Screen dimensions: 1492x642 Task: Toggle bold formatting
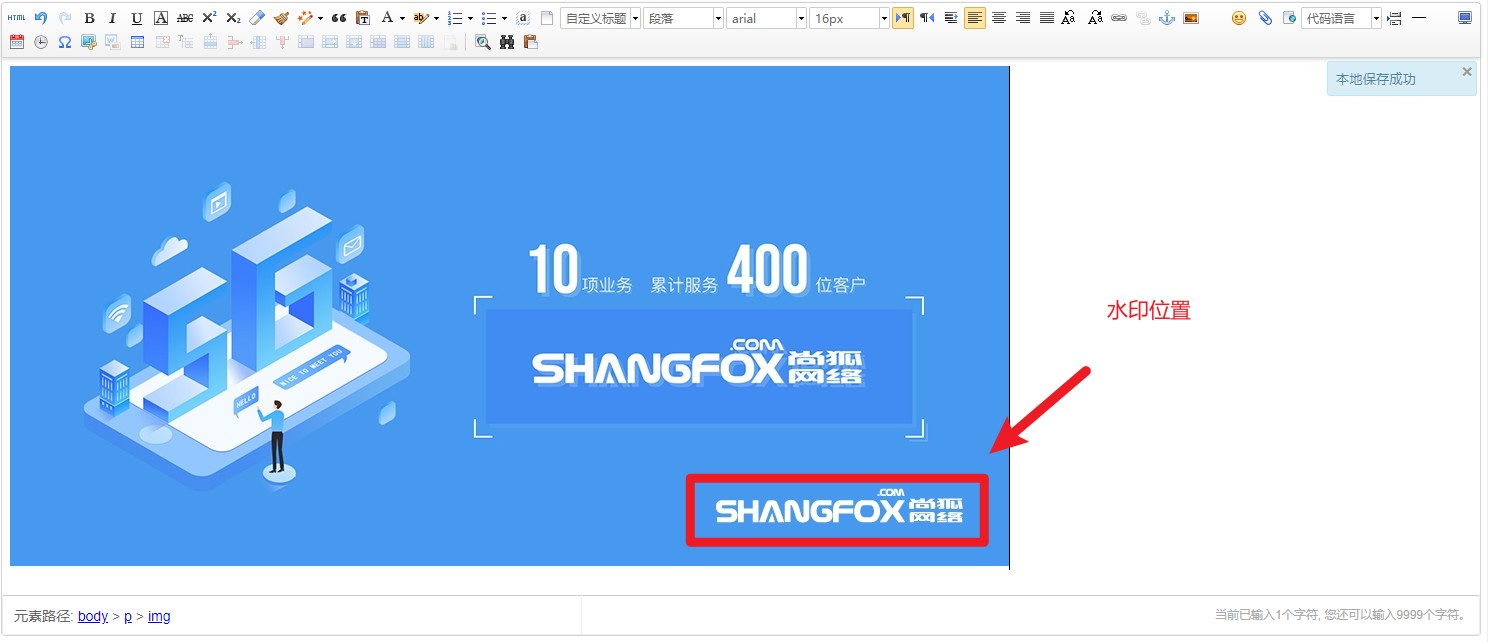tap(89, 18)
